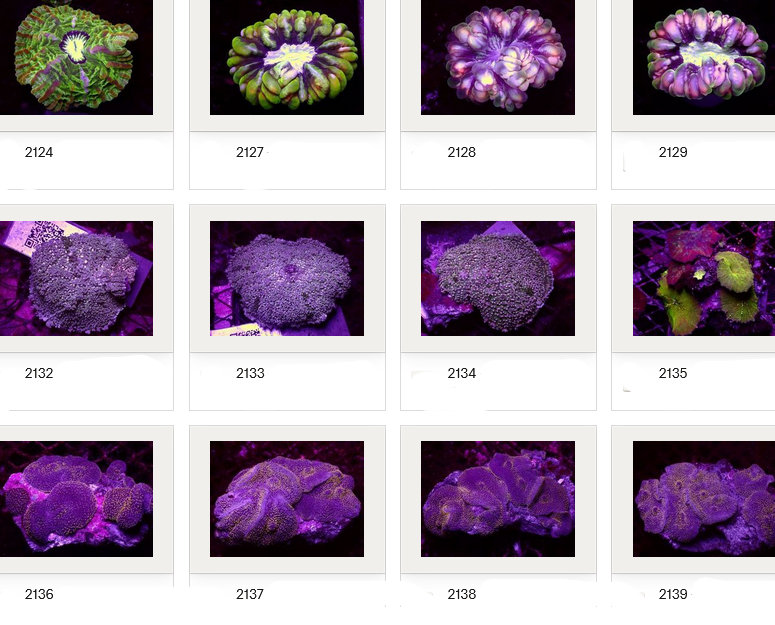The image size is (775, 625).
Task: Click the item number text 2128
Action: point(462,152)
